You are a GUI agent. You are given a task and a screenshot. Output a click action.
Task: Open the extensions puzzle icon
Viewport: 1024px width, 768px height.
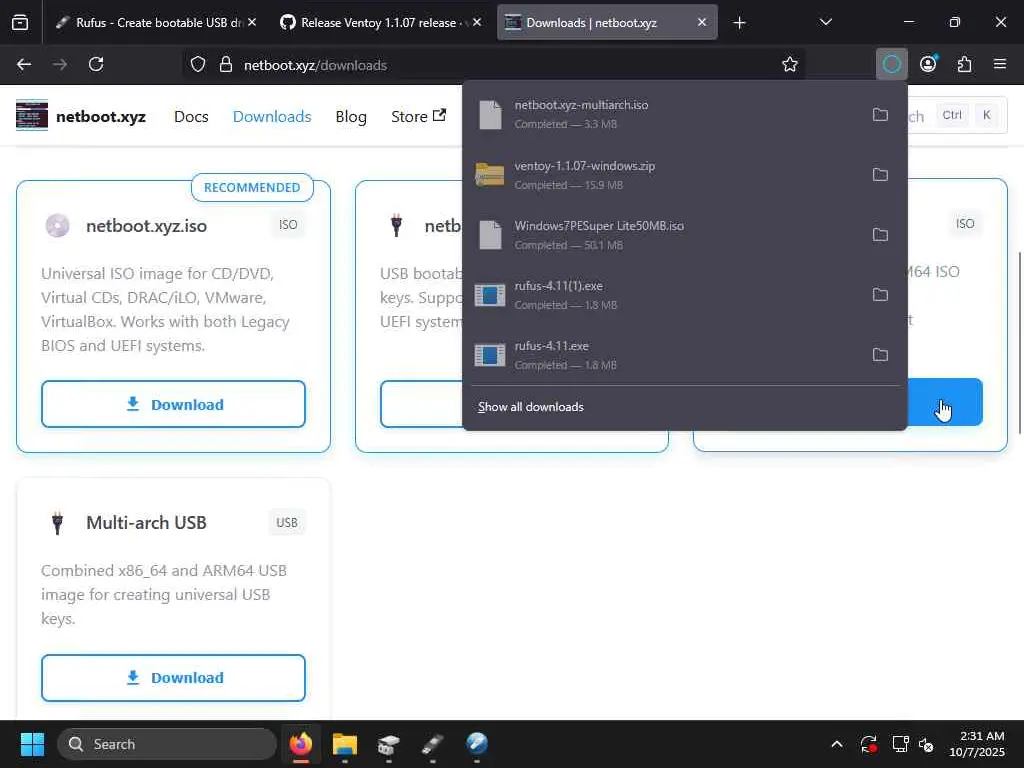pos(964,64)
